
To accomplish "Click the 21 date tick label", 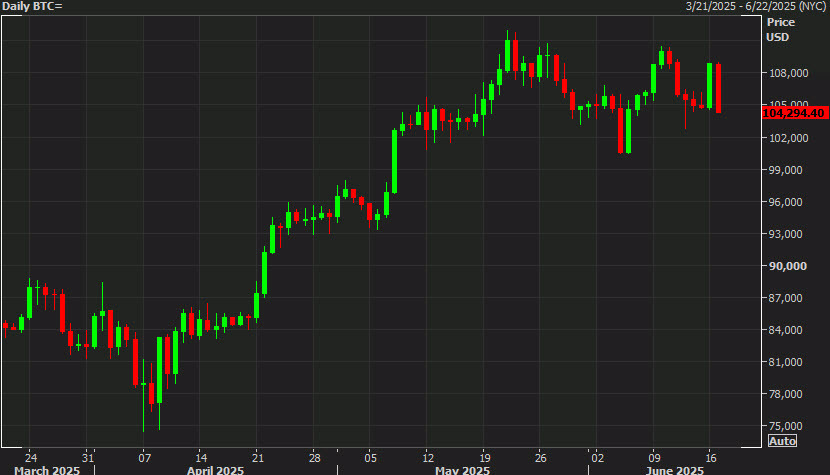I will tap(258, 458).
